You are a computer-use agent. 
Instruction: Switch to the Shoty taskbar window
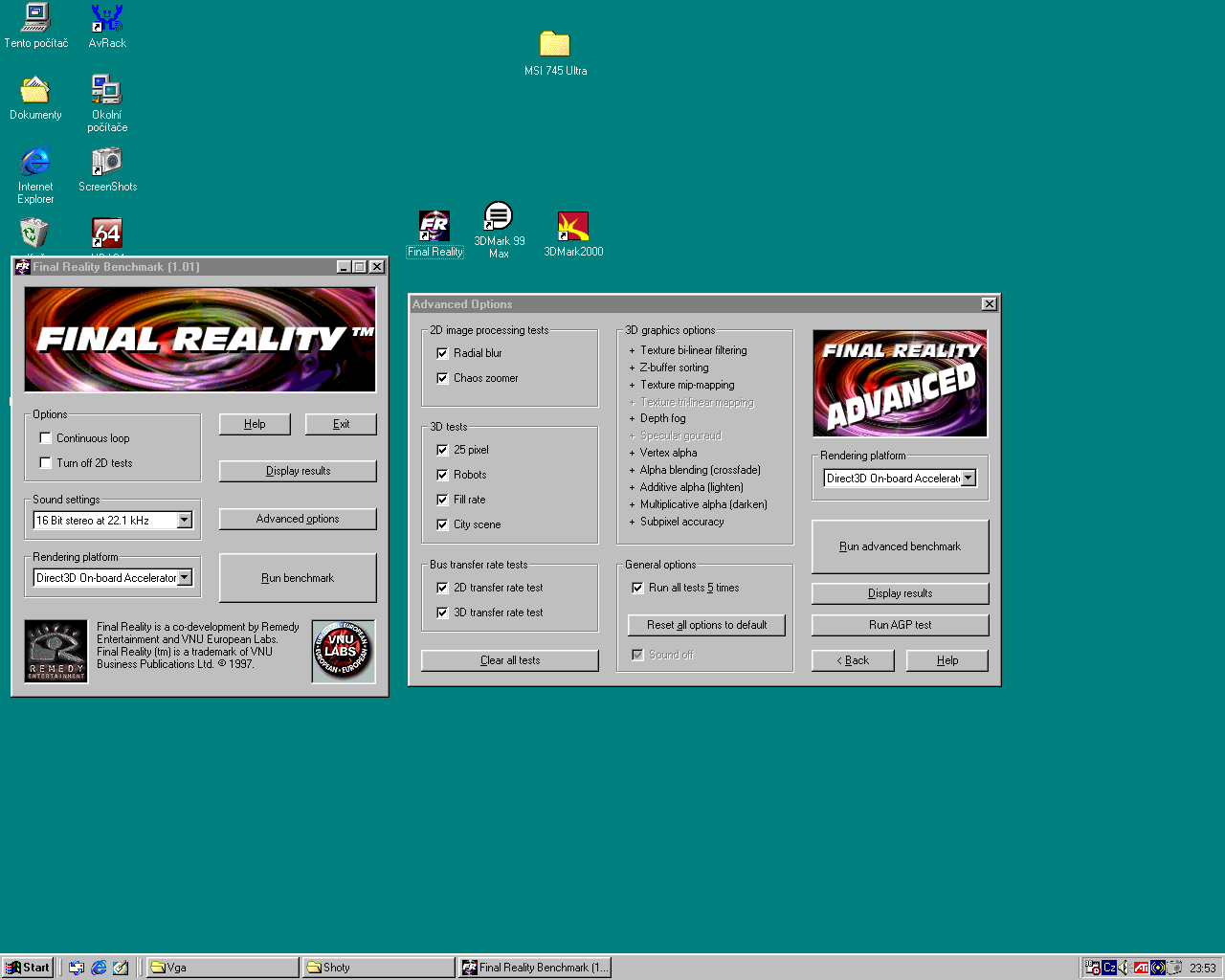pos(379,968)
